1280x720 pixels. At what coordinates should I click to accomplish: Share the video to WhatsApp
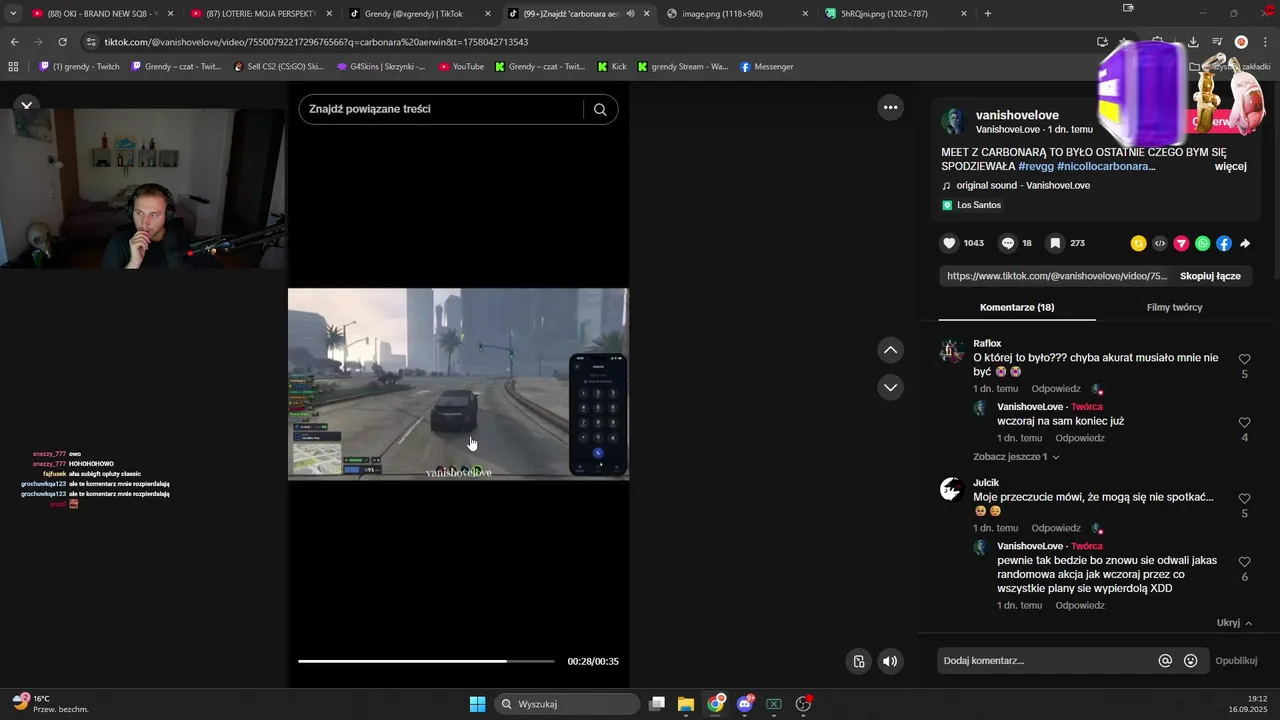pos(1202,243)
